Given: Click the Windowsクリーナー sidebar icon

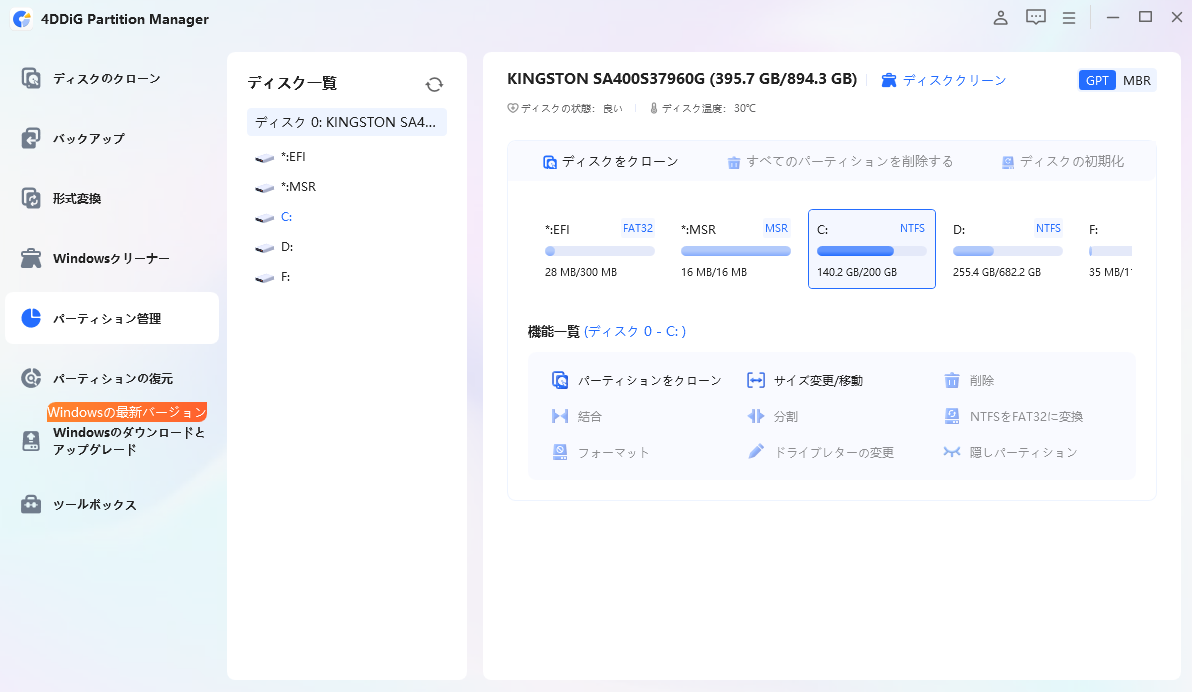Looking at the screenshot, I should click(x=31, y=259).
